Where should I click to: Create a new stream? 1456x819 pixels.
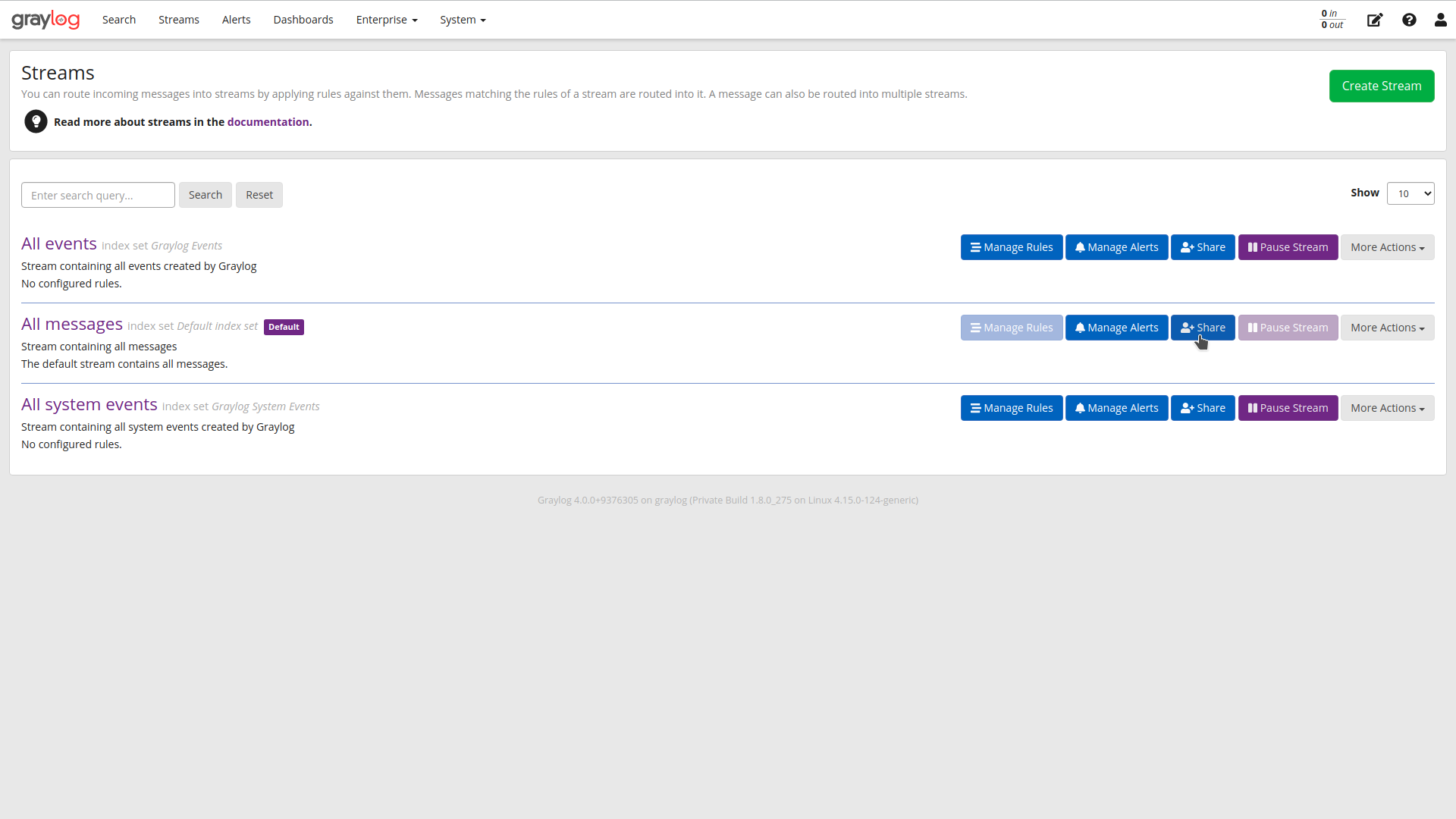click(x=1381, y=86)
